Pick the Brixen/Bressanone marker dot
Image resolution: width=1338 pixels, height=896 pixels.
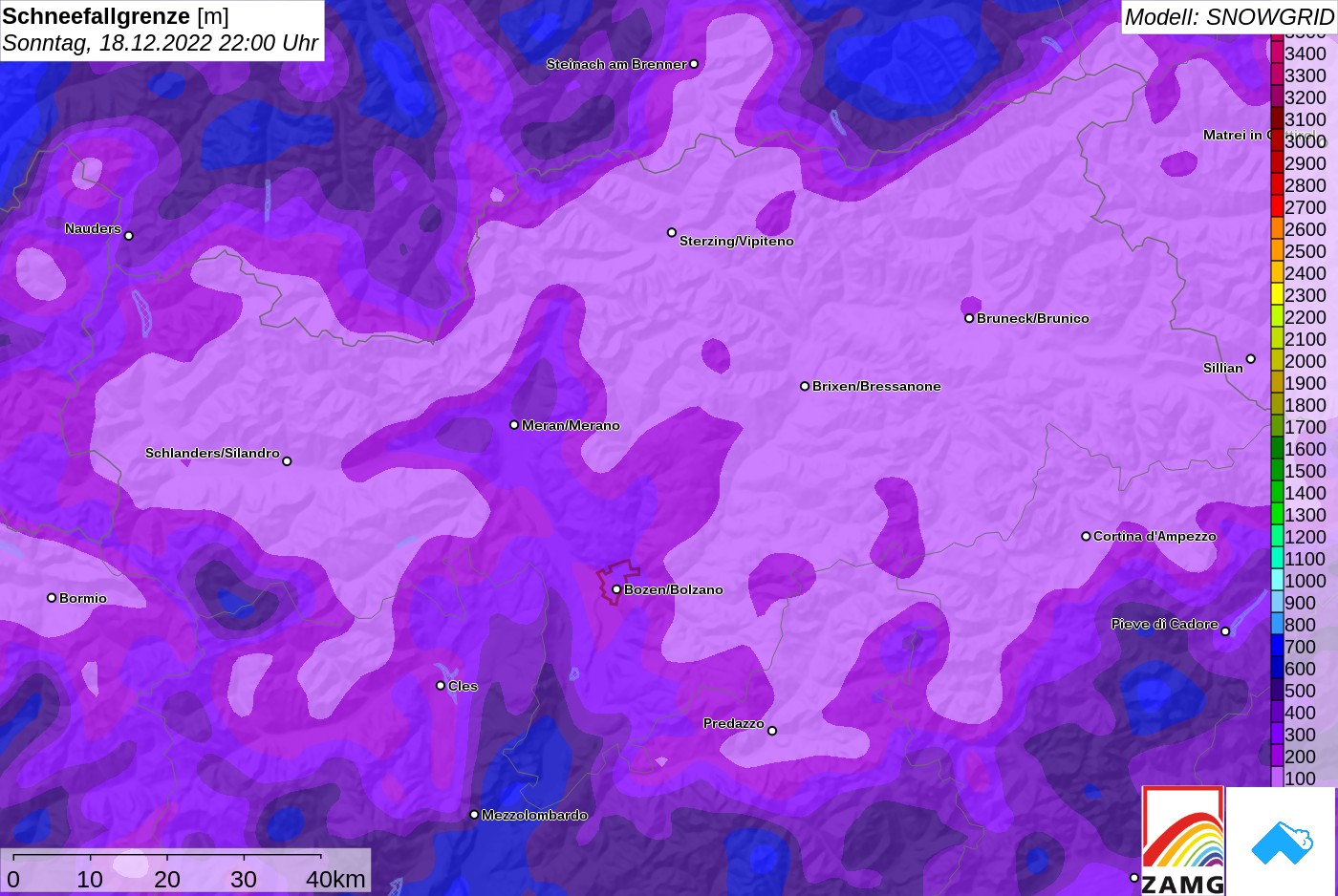pyautogui.click(x=805, y=386)
